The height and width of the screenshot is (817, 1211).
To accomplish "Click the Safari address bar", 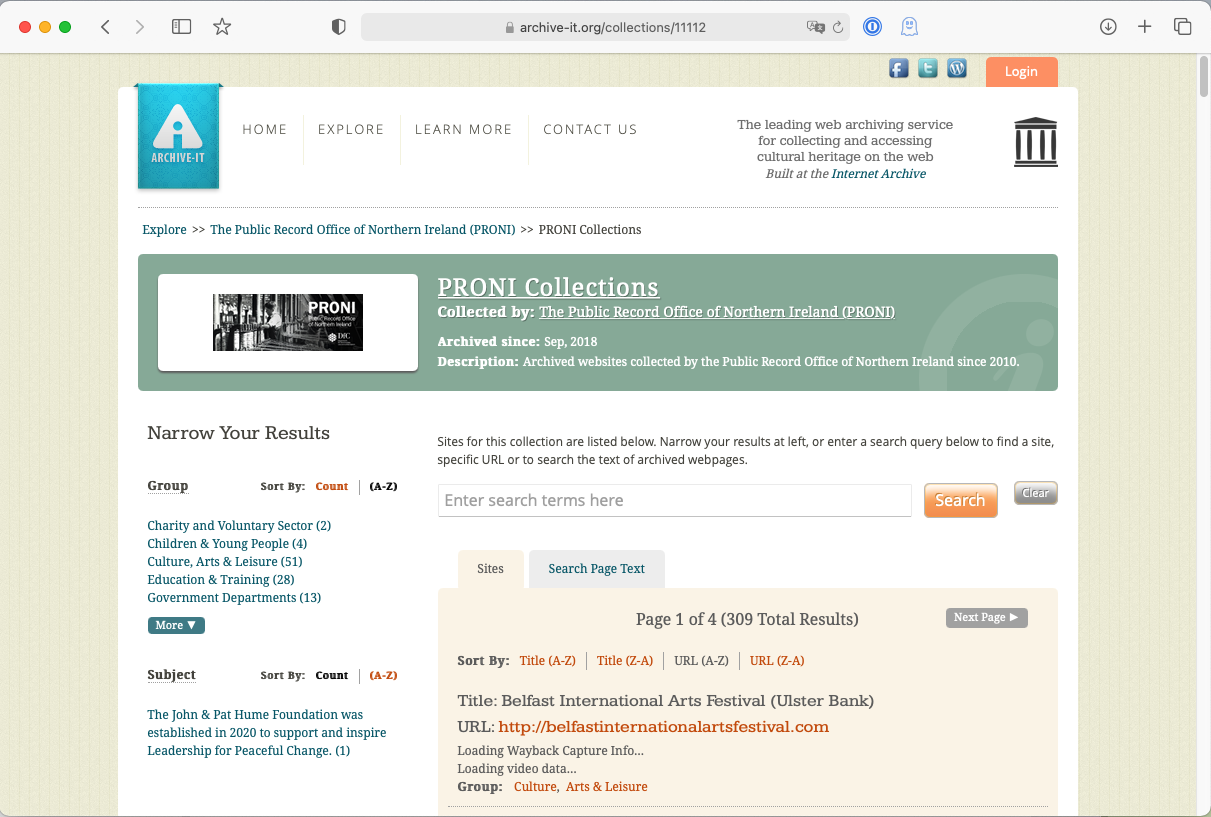I will (605, 27).
